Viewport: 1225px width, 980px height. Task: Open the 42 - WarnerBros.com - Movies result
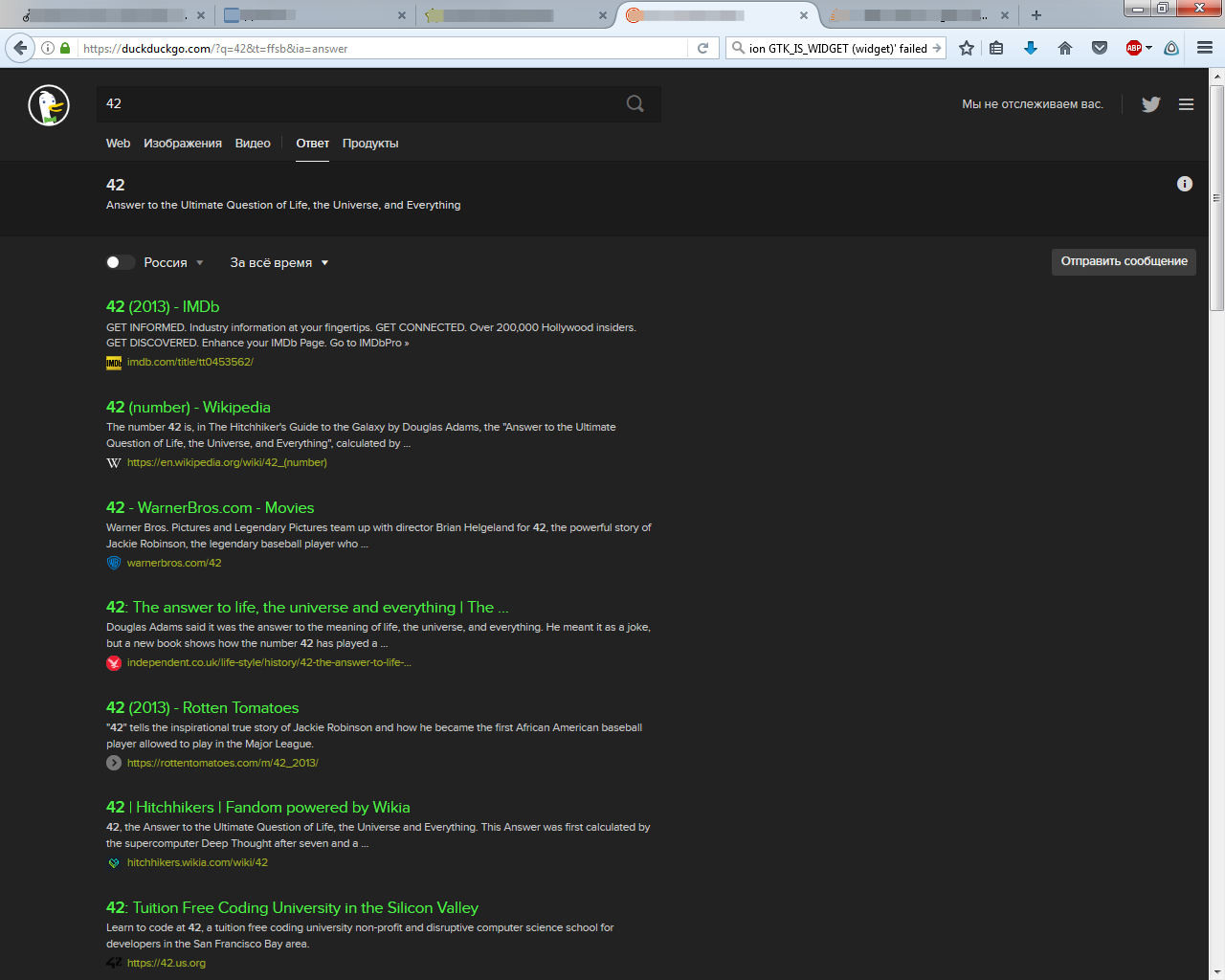point(211,507)
